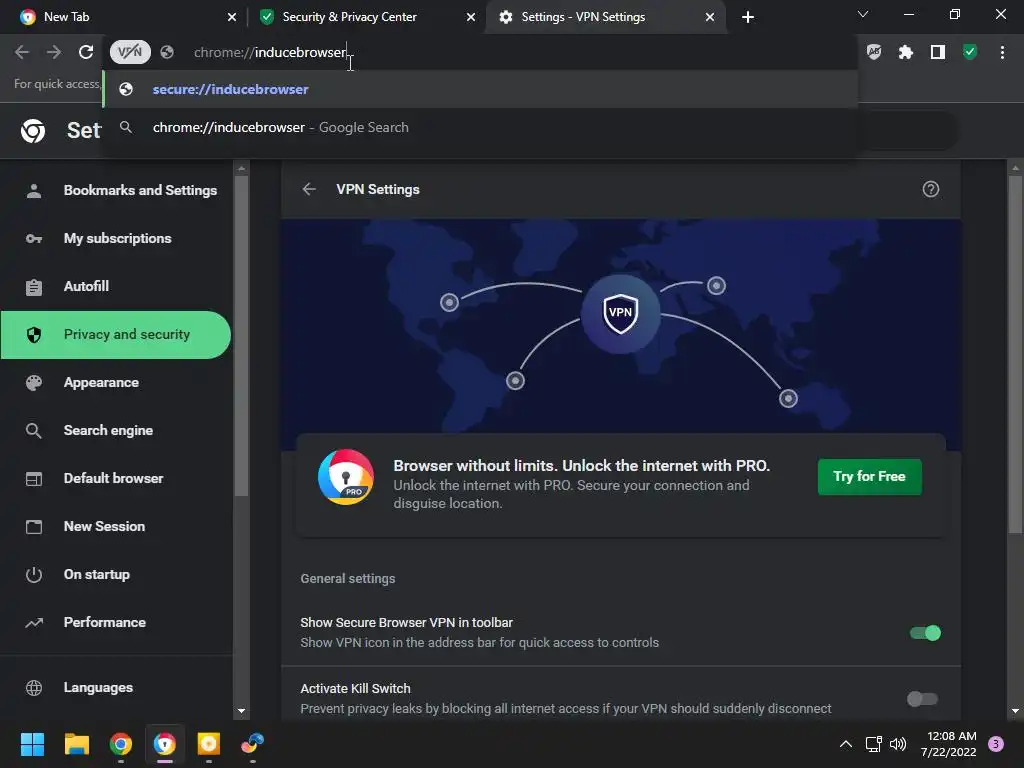Close the New Tab tab
This screenshot has height=768, width=1024.
point(231,17)
